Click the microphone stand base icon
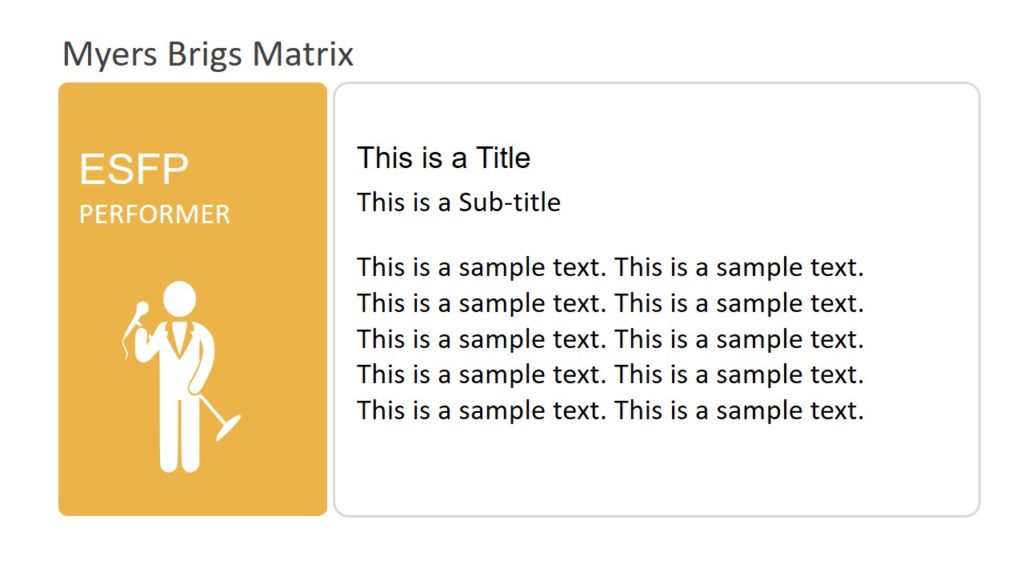The width and height of the screenshot is (1024, 576). 228,427
